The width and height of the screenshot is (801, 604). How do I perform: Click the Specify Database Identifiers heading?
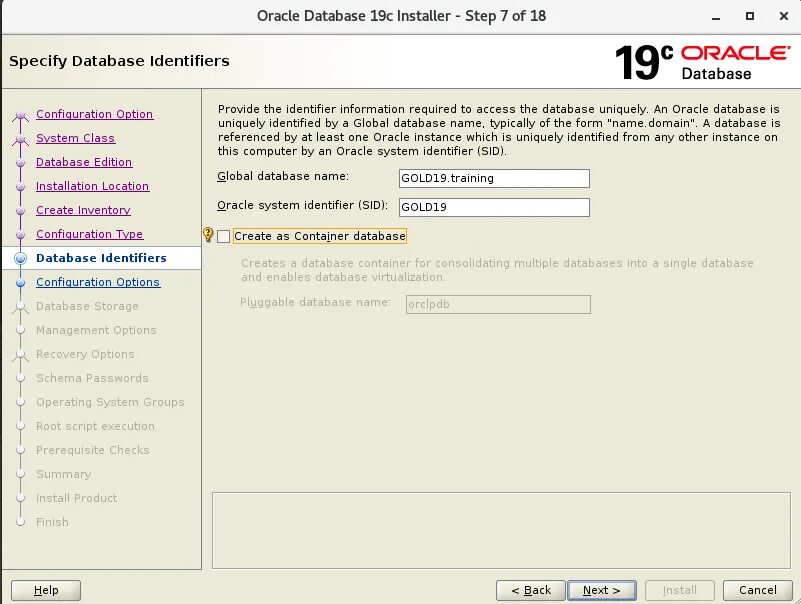pyautogui.click(x=120, y=61)
